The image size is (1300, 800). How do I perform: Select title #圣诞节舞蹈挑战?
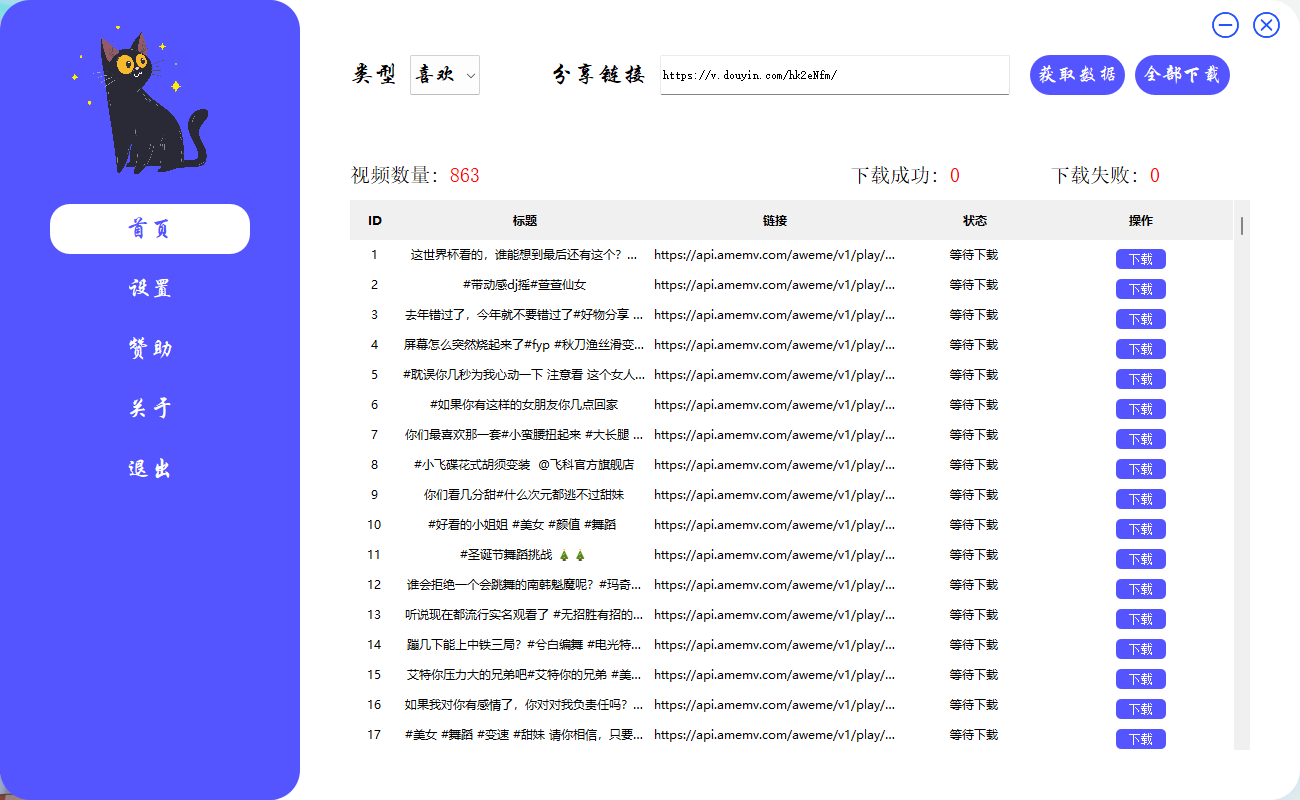[523, 555]
